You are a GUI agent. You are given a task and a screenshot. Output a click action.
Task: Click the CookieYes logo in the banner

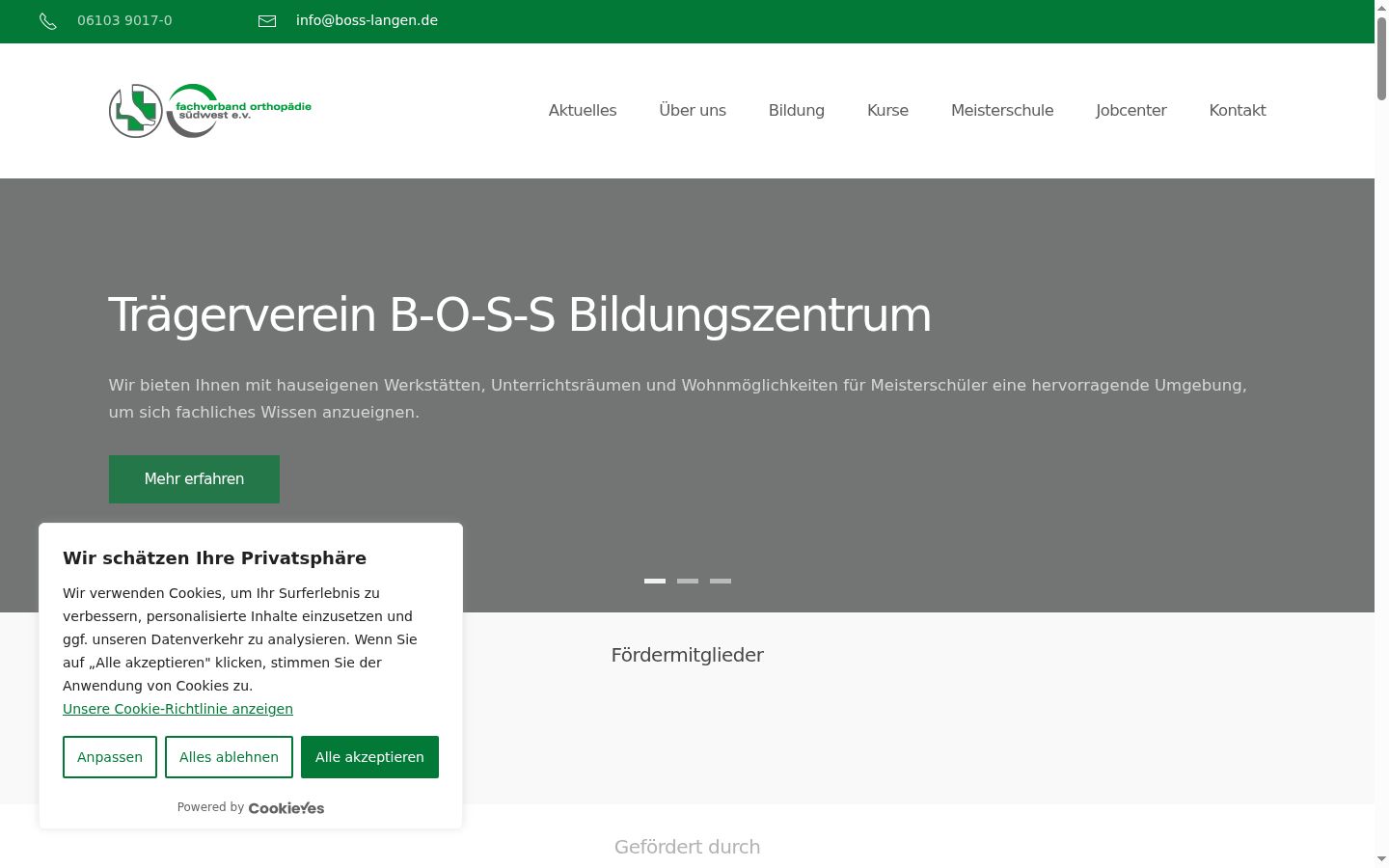click(286, 808)
